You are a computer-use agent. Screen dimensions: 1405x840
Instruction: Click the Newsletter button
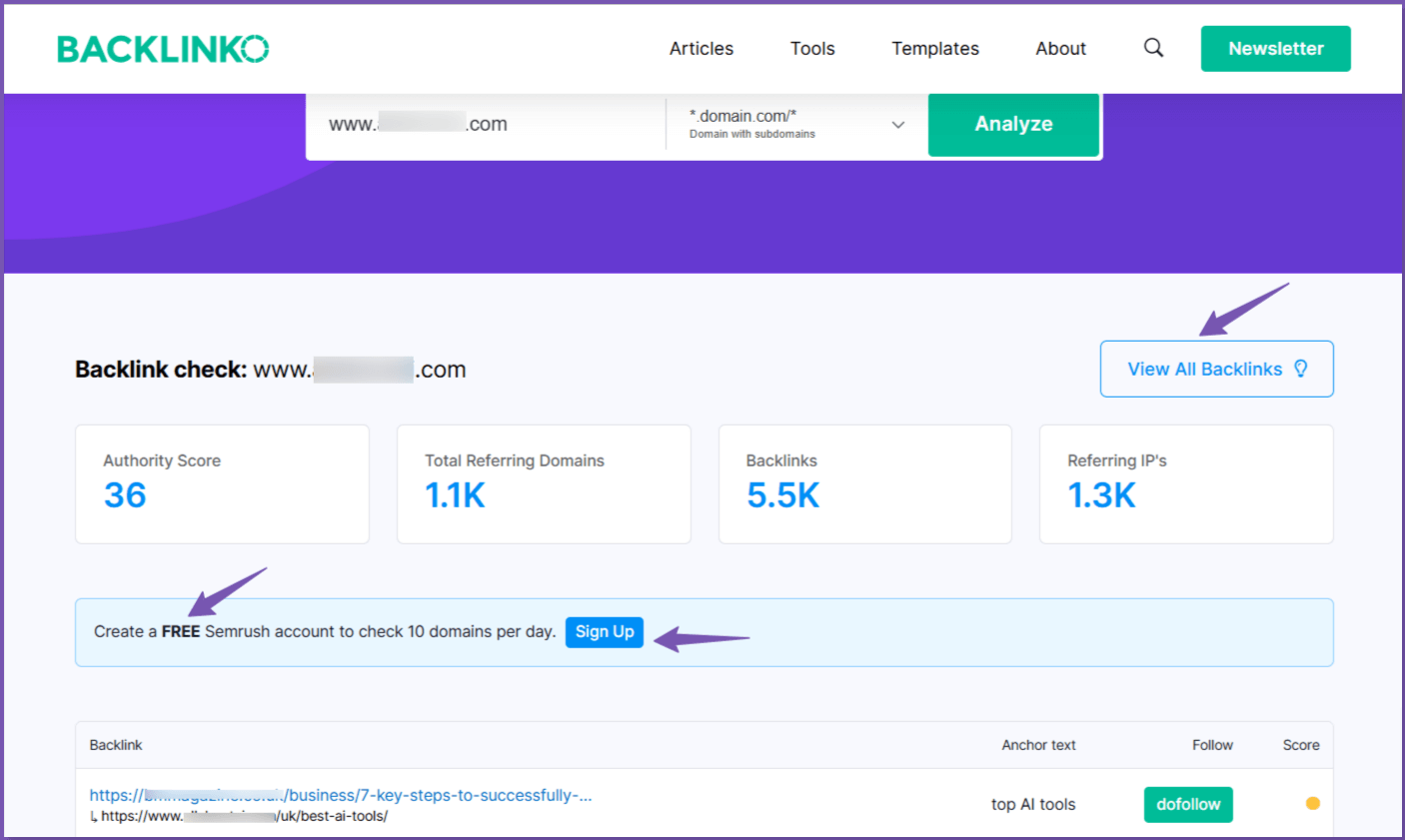1275,48
